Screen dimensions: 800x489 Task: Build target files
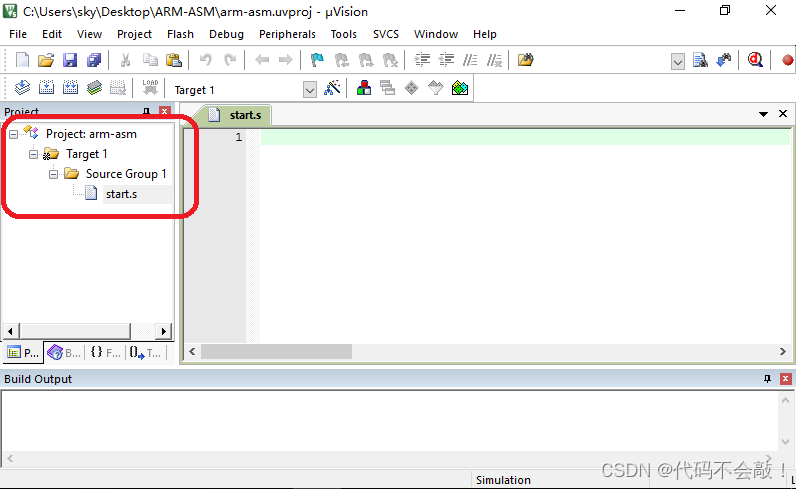[46, 88]
